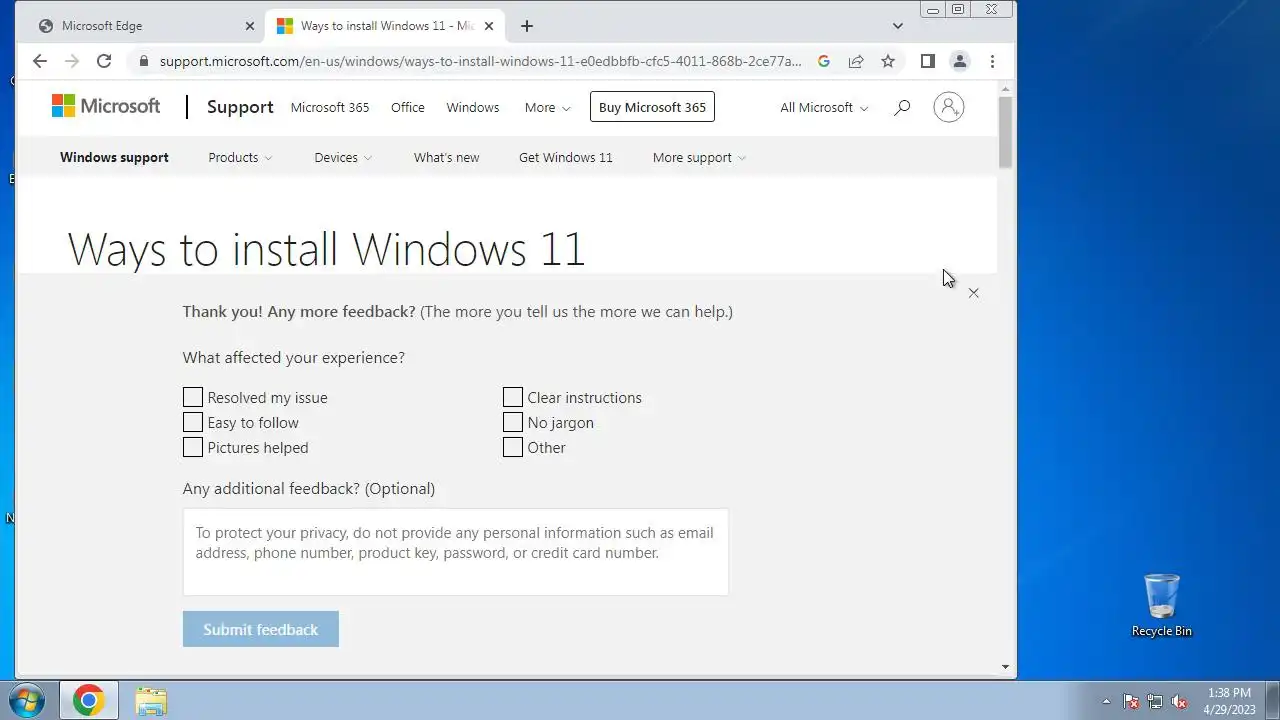
Task: Open a new tab with plus icon
Action: [527, 26]
